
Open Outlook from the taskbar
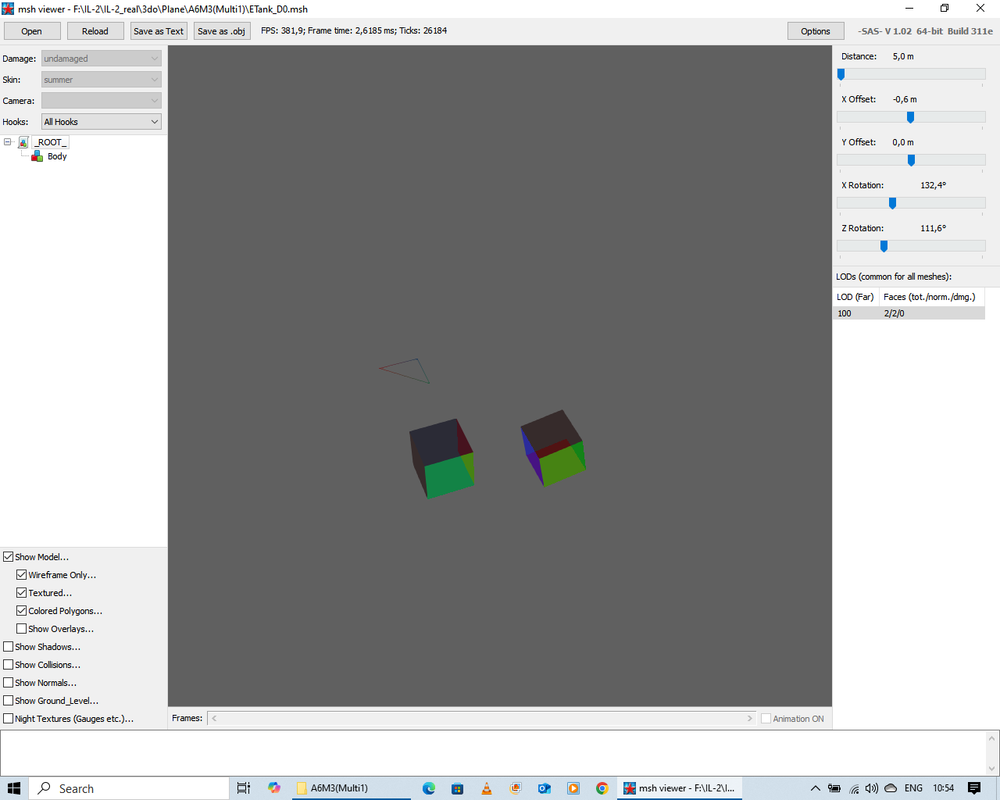[544, 789]
